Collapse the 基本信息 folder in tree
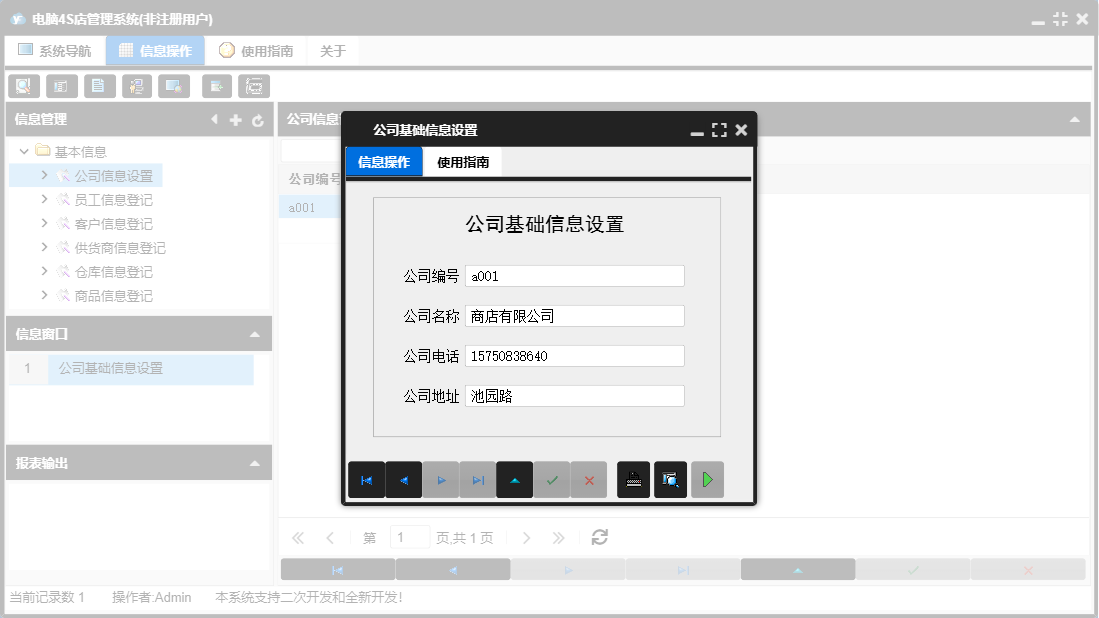The image size is (1099, 618). pyautogui.click(x=23, y=151)
